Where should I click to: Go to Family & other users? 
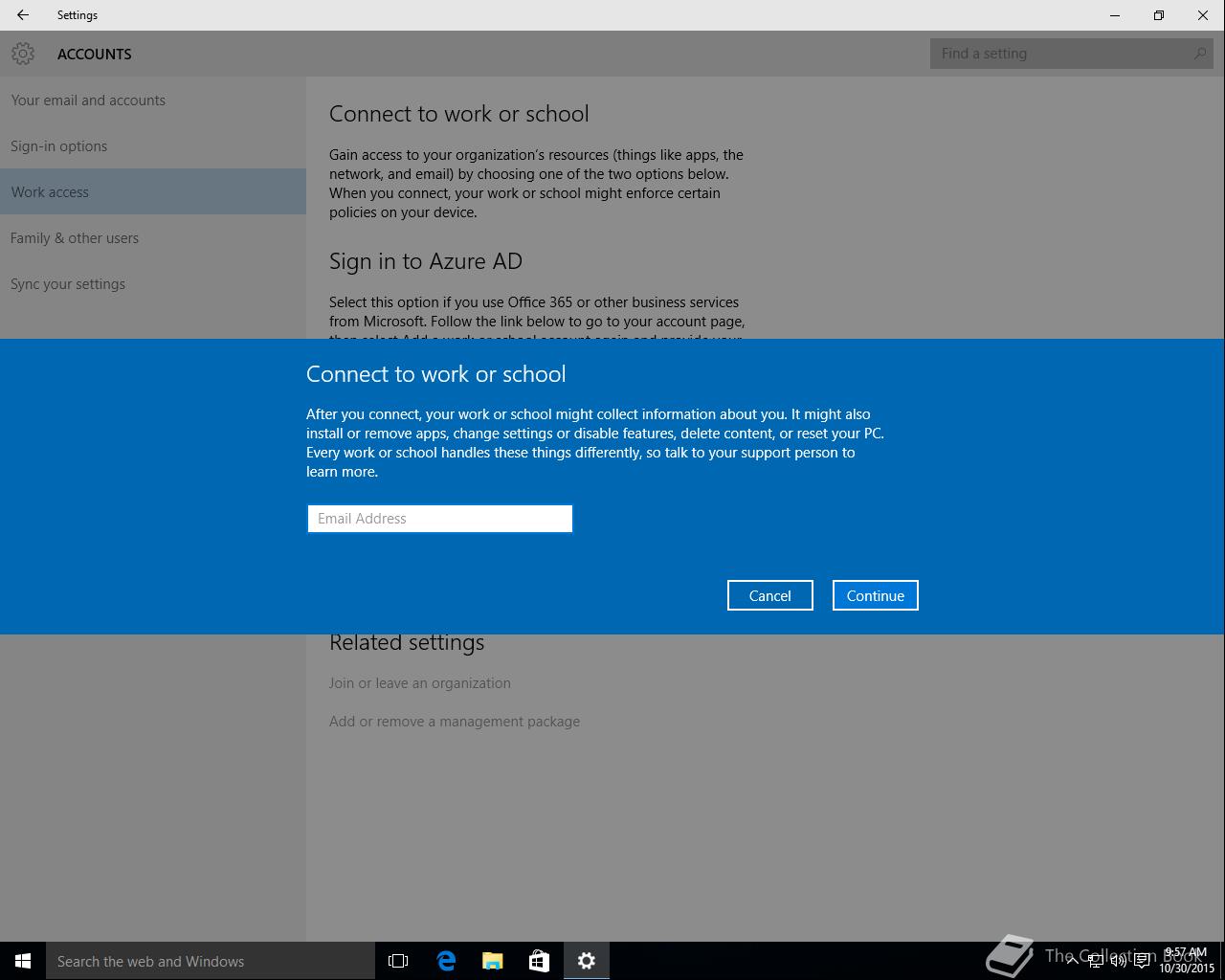(x=153, y=237)
